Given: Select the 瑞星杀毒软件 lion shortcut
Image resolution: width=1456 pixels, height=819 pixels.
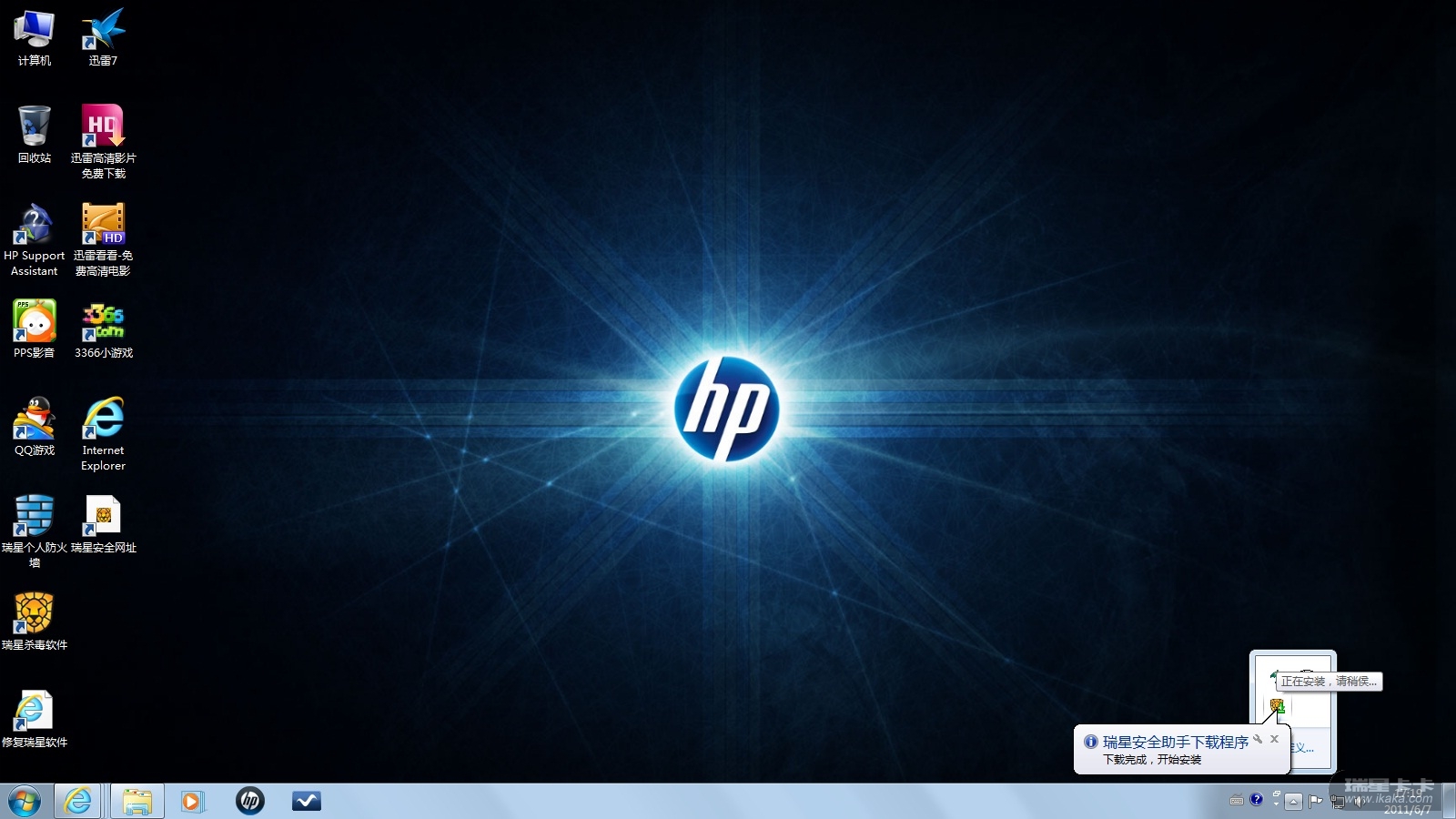Looking at the screenshot, I should pos(35,622).
